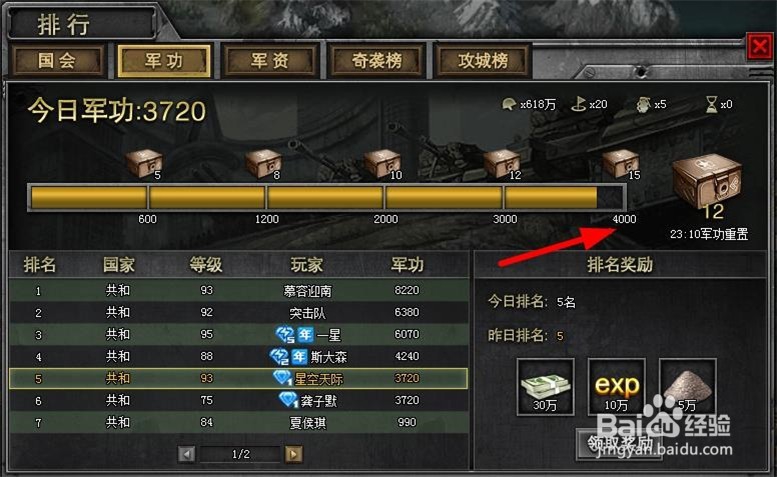Click the merit progress bar

[327, 198]
